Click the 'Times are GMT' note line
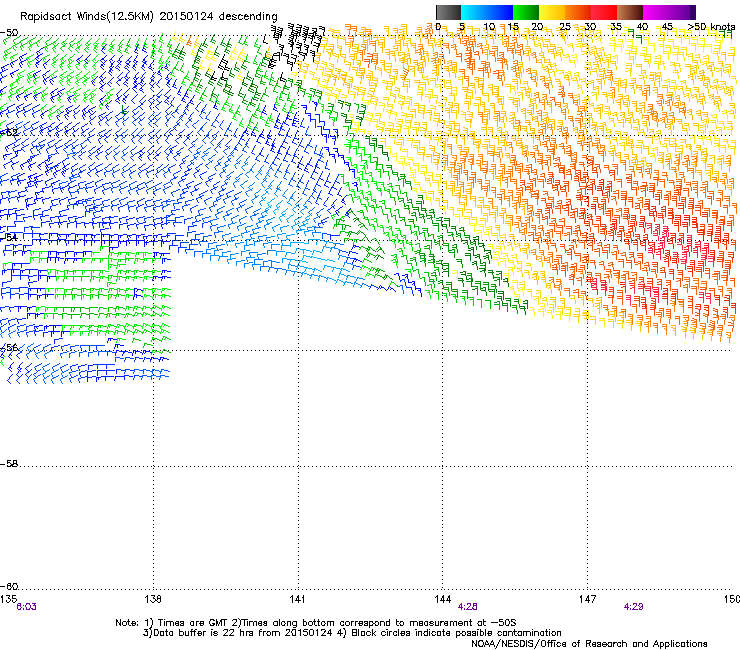740x650 pixels. click(x=316, y=623)
